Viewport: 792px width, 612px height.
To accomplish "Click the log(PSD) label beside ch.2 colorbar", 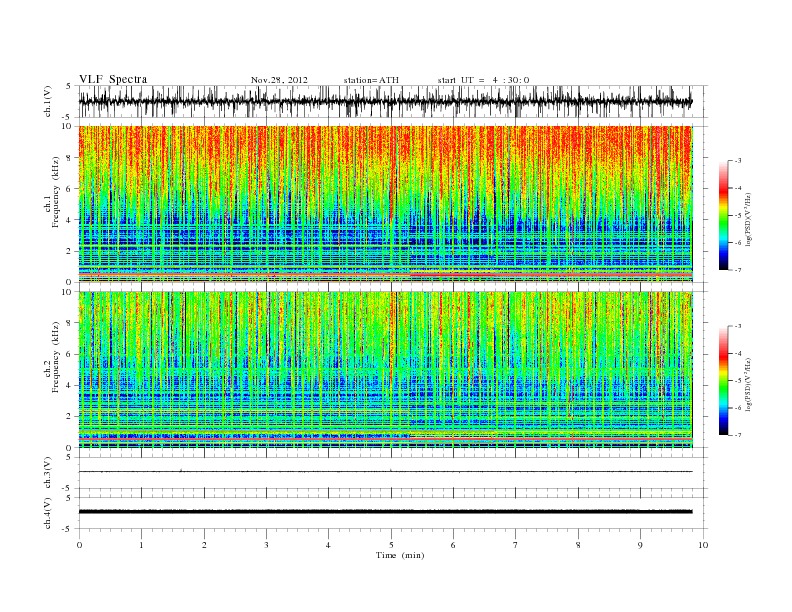I will click(x=748, y=384).
